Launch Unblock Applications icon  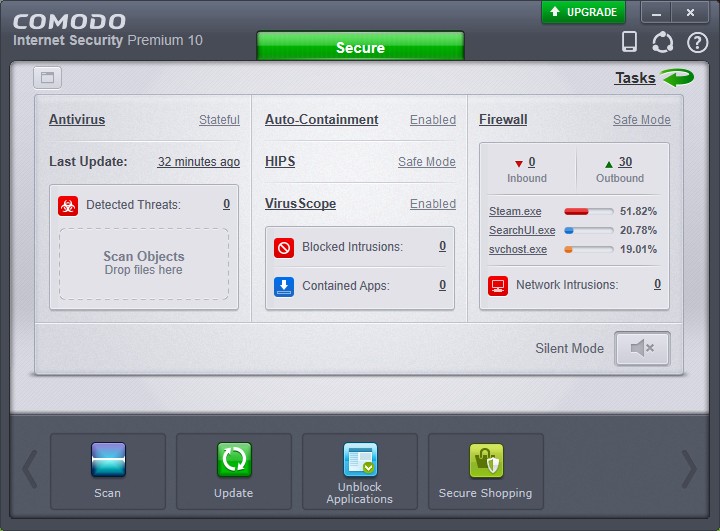[360, 460]
